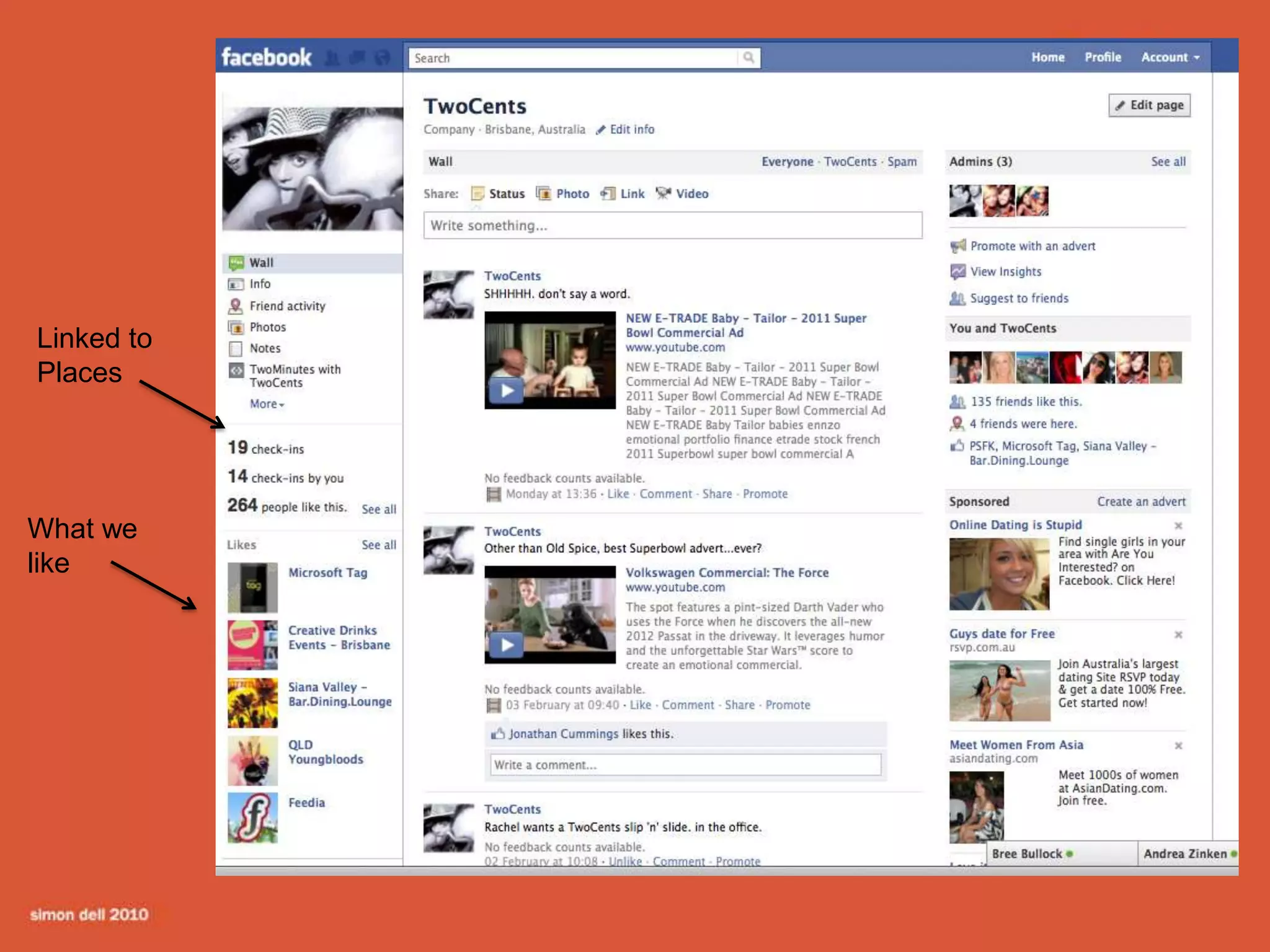Close the Guys date for Free ad
Image resolution: width=1270 pixels, height=952 pixels.
[x=1178, y=635]
